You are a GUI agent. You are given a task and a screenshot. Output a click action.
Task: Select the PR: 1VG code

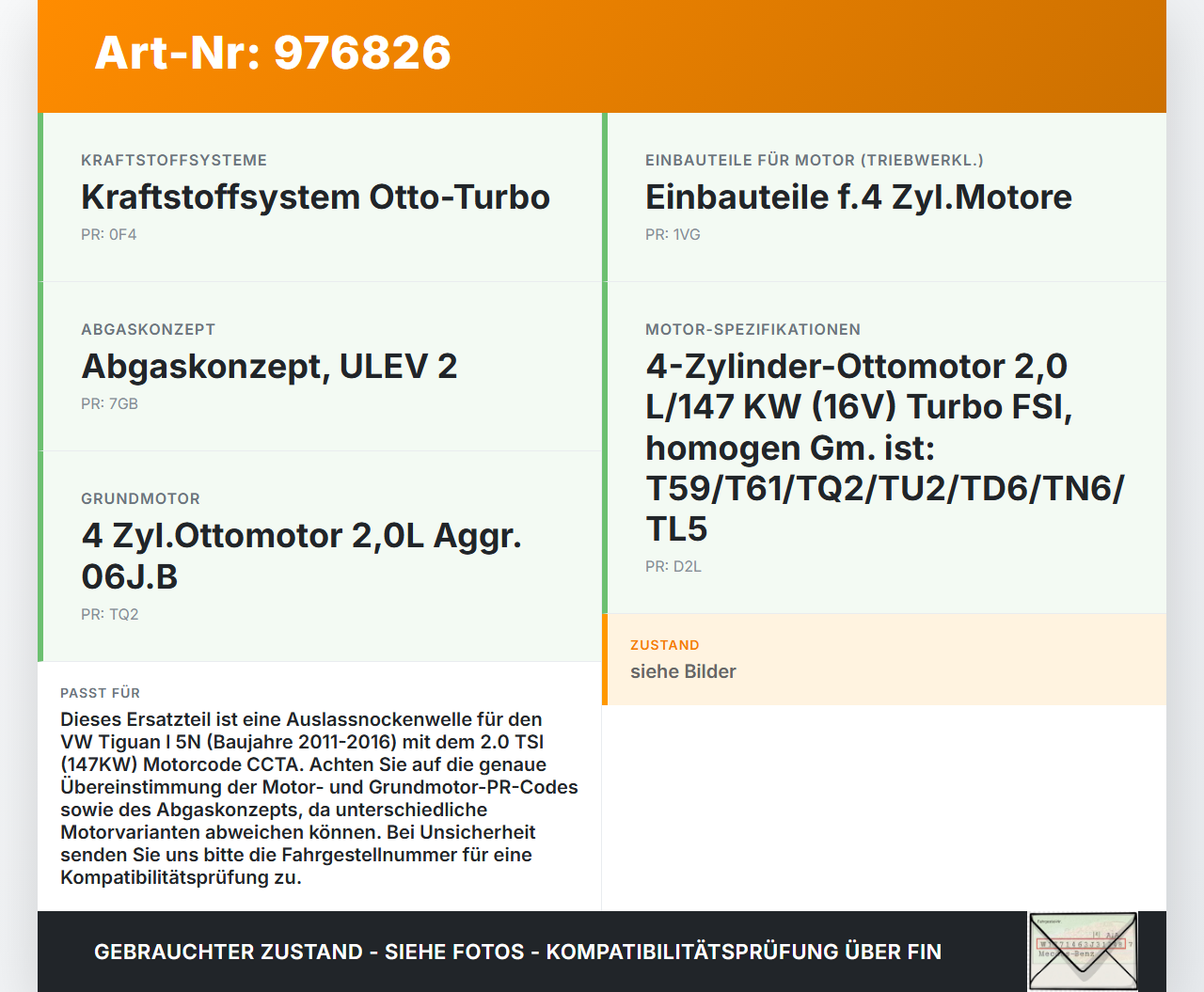[x=672, y=235]
